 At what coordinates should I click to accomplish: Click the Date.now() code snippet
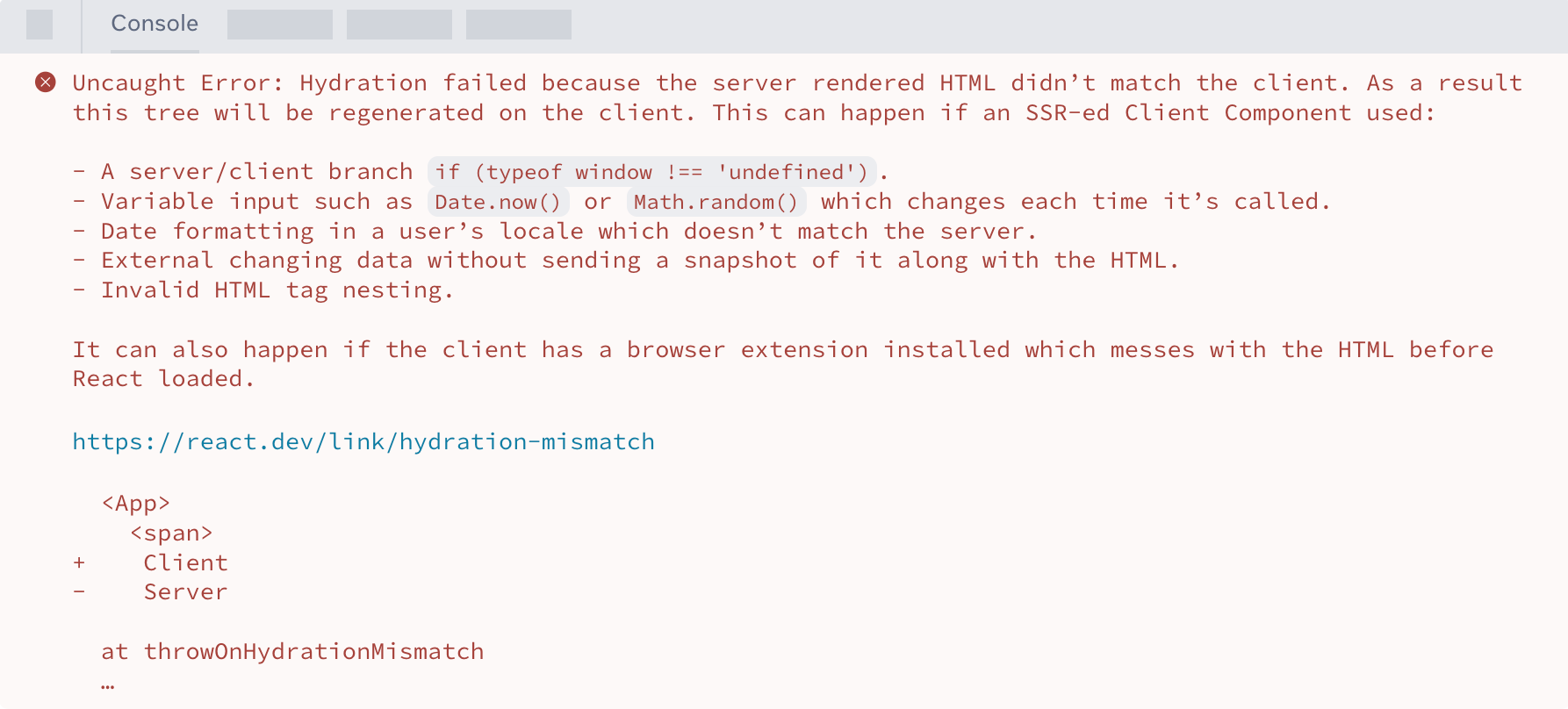[498, 202]
